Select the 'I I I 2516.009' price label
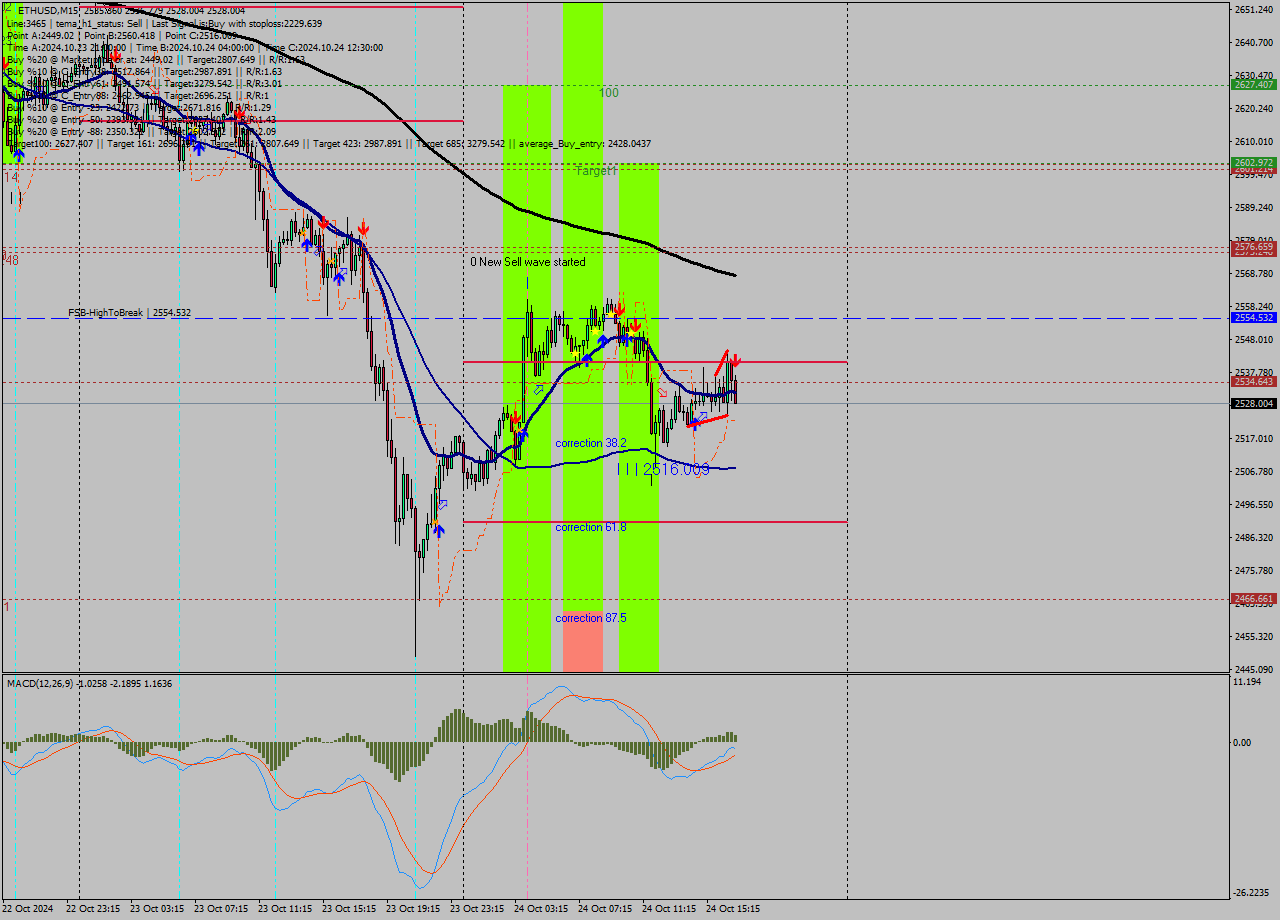The height and width of the screenshot is (920, 1280). [x=663, y=469]
